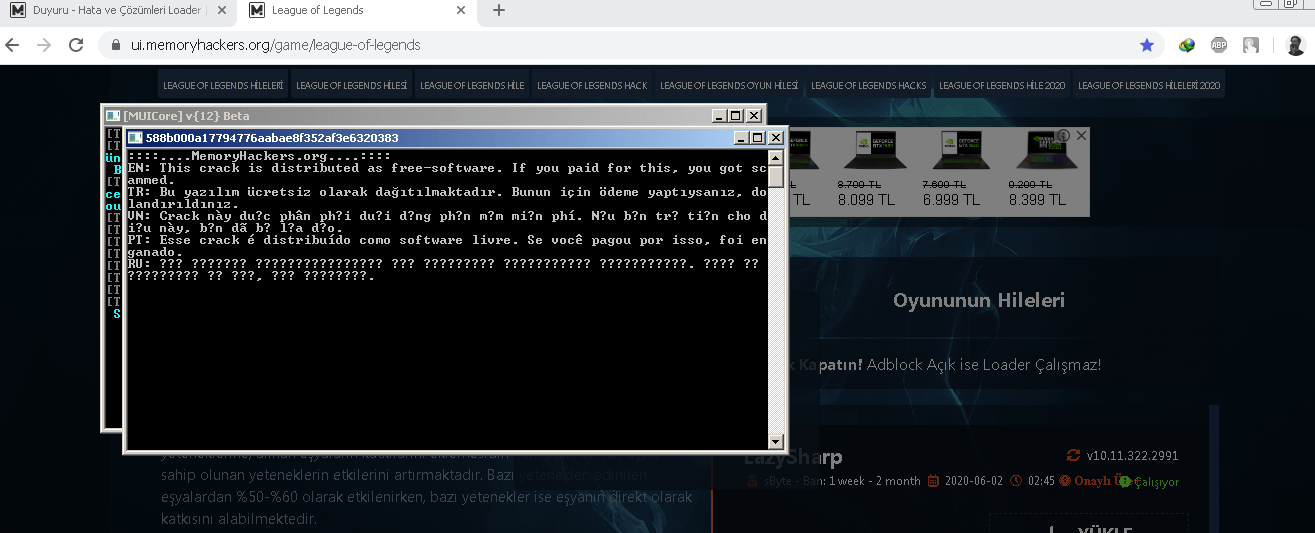
Task: Reload the current page
Action: coord(76,45)
